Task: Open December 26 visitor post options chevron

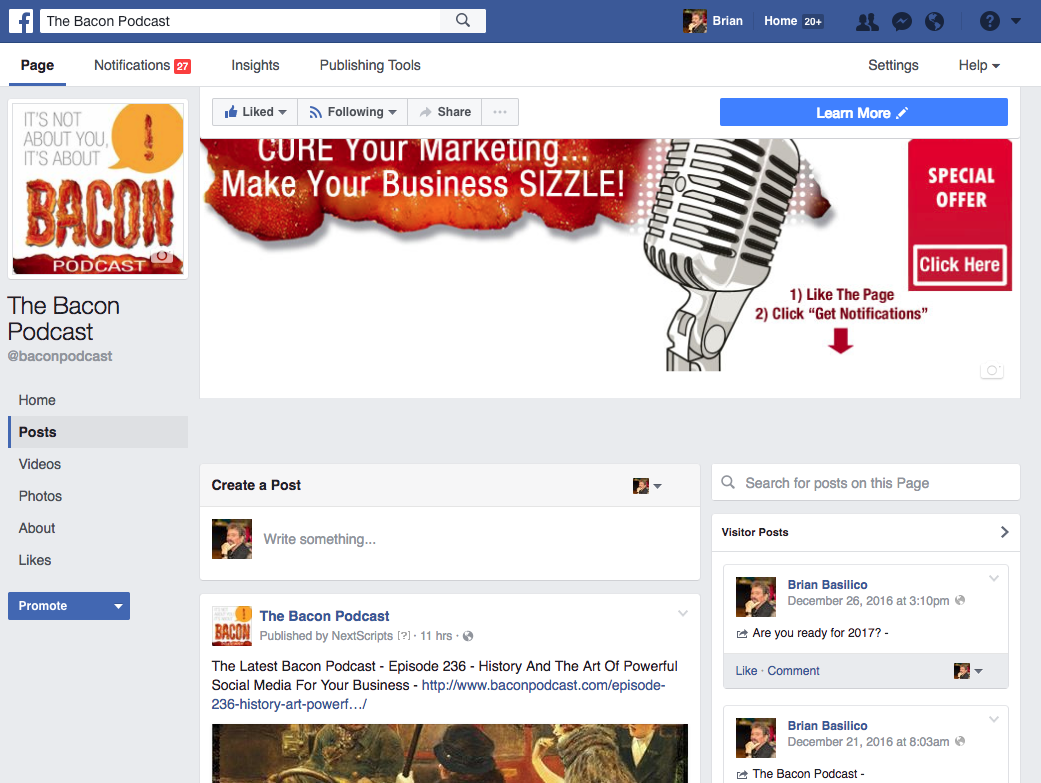Action: pos(994,578)
